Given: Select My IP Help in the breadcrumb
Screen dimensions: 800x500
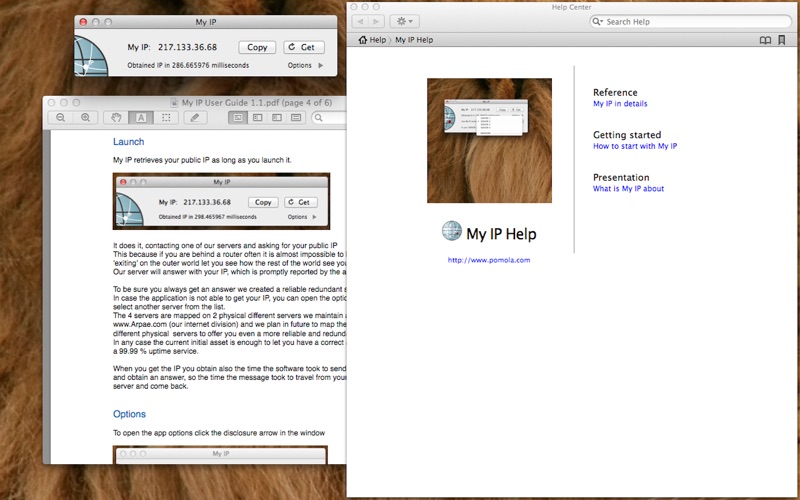Looking at the screenshot, I should coord(414,40).
